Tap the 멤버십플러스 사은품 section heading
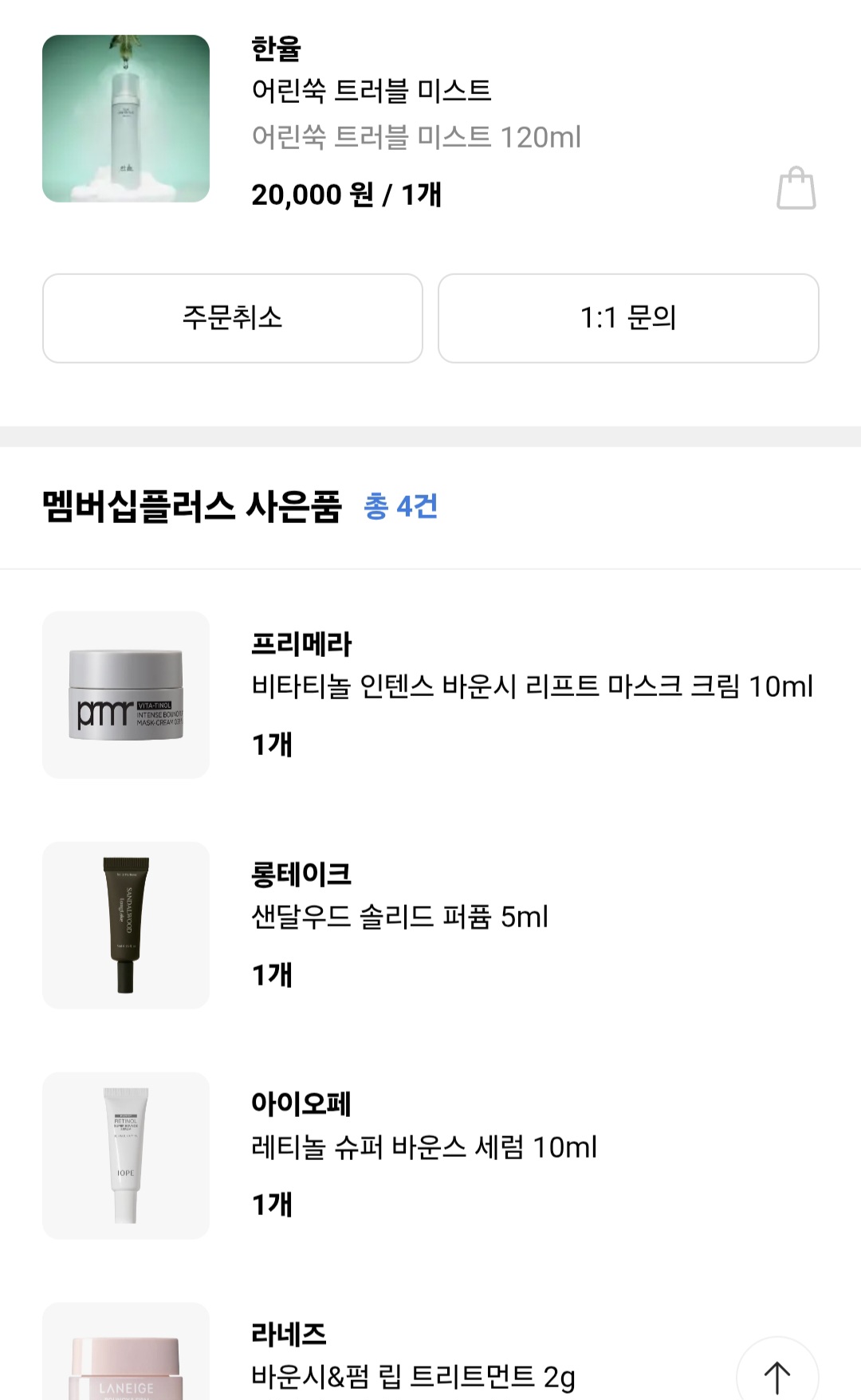The image size is (861, 1400). [192, 506]
